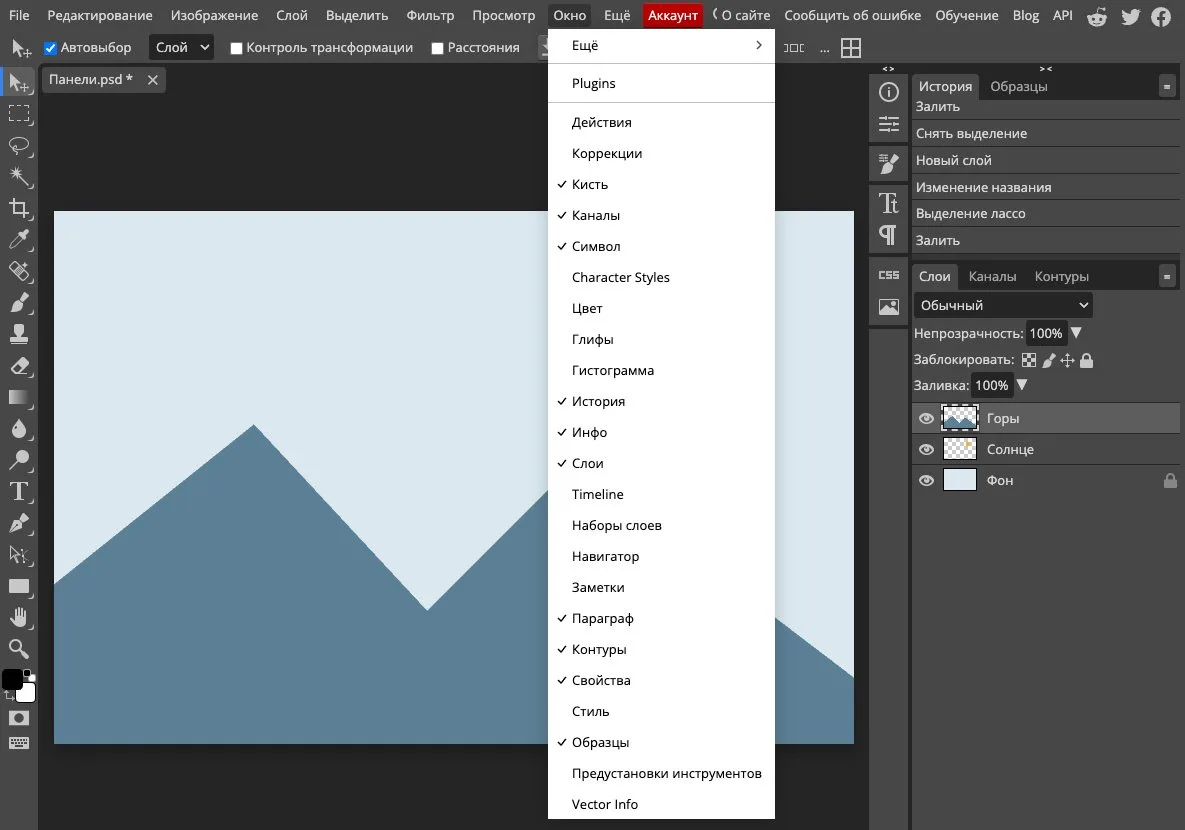Select the Hand tool

click(19, 618)
